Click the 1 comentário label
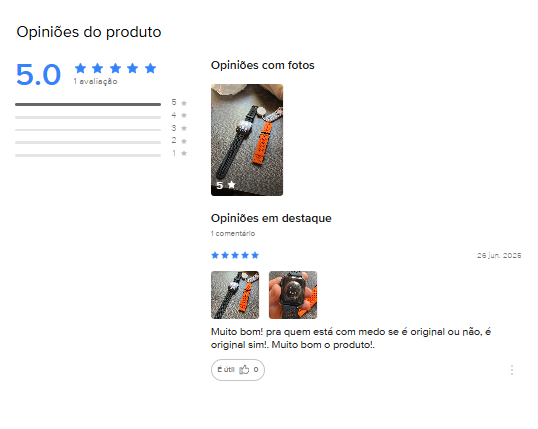538x429 pixels. point(233,233)
